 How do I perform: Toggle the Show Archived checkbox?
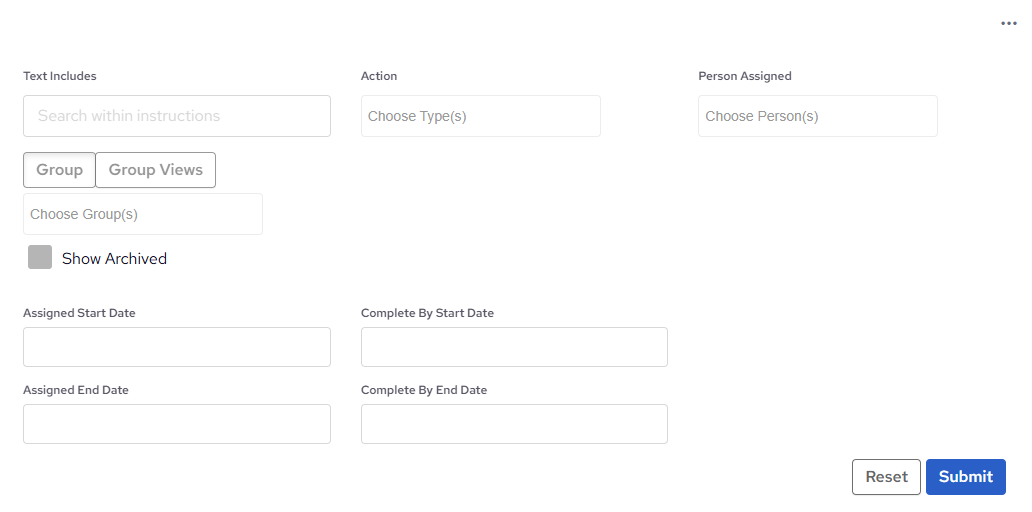pyautogui.click(x=40, y=257)
